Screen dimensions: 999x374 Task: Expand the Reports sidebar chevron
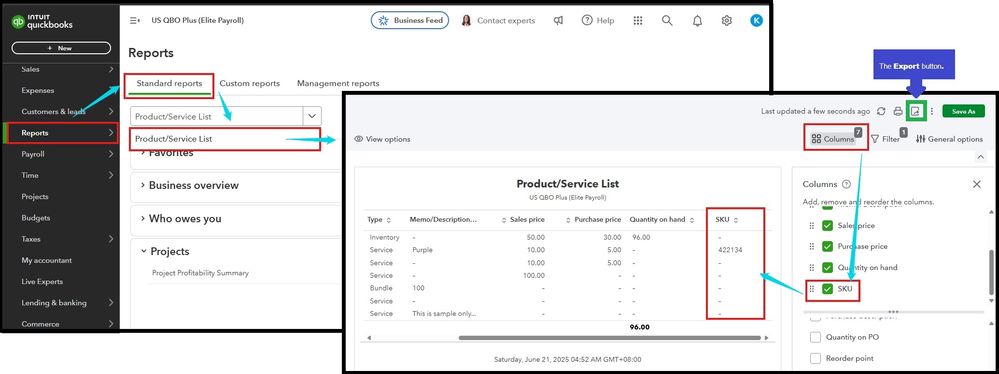(x=111, y=133)
